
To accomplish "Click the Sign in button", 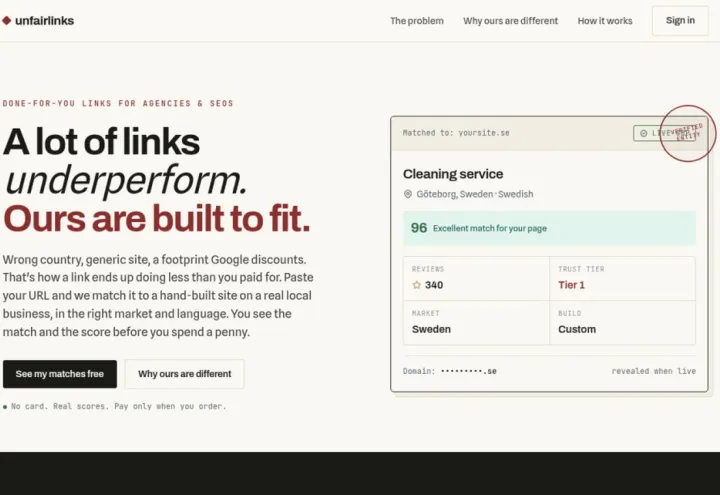I will point(680,21).
